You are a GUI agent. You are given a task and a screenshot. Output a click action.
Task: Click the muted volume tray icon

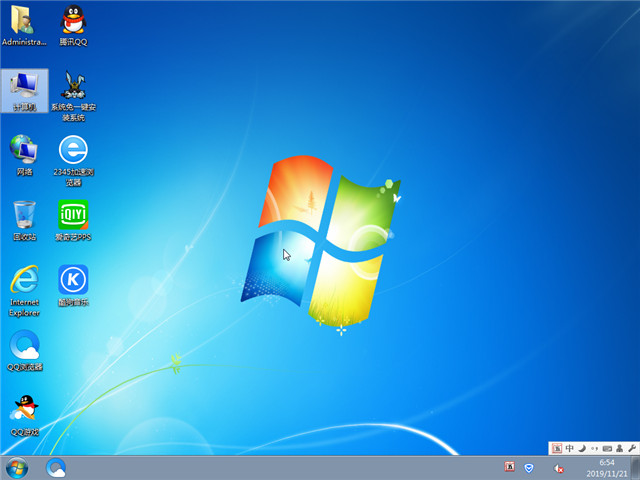[x=558, y=468]
